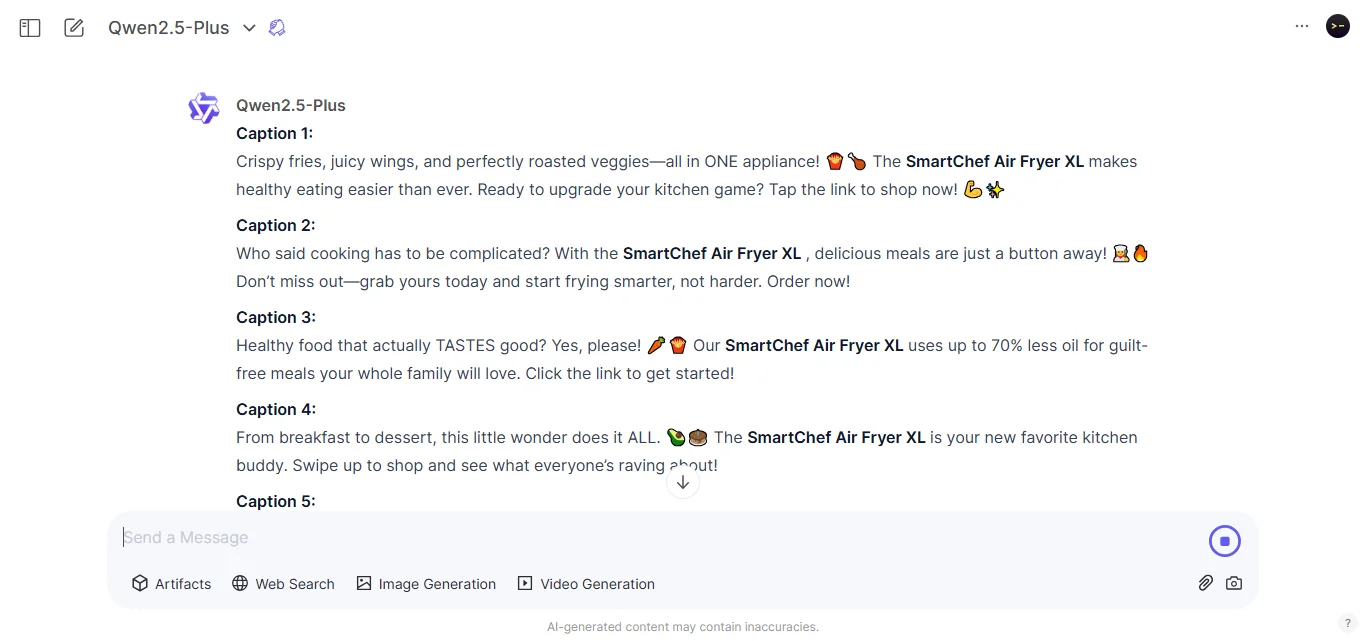Jump to newest message with the down arrow

click(x=683, y=481)
